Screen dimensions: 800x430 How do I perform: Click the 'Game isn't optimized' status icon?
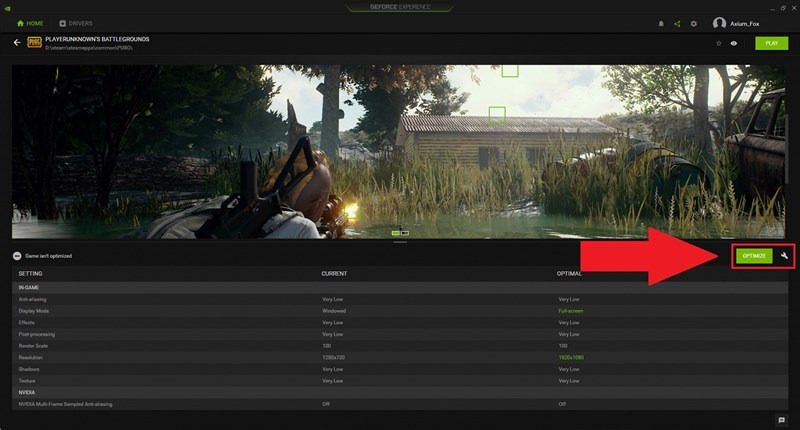(x=17, y=256)
